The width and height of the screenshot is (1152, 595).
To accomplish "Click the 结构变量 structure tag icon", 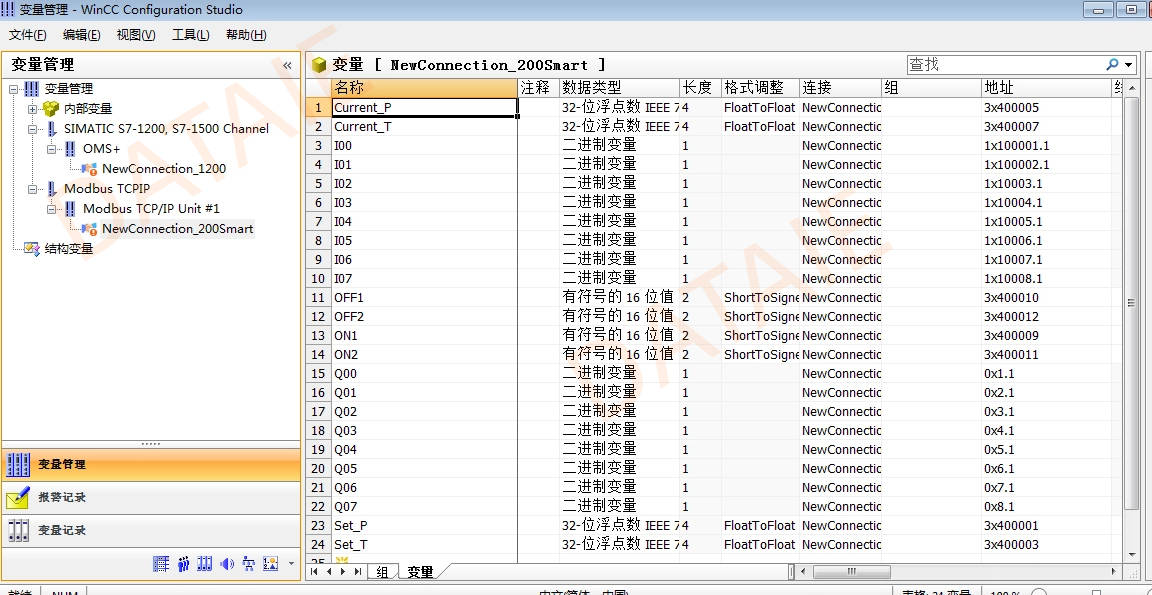I will pos(32,249).
